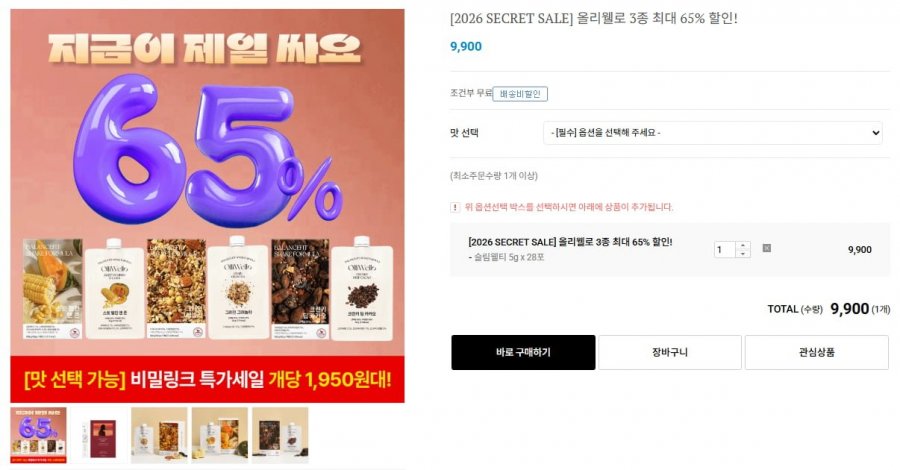This screenshot has height=470, width=900.
Task: Click the 슬림웰티 5g x 28포 option text
Action: [x=506, y=258]
